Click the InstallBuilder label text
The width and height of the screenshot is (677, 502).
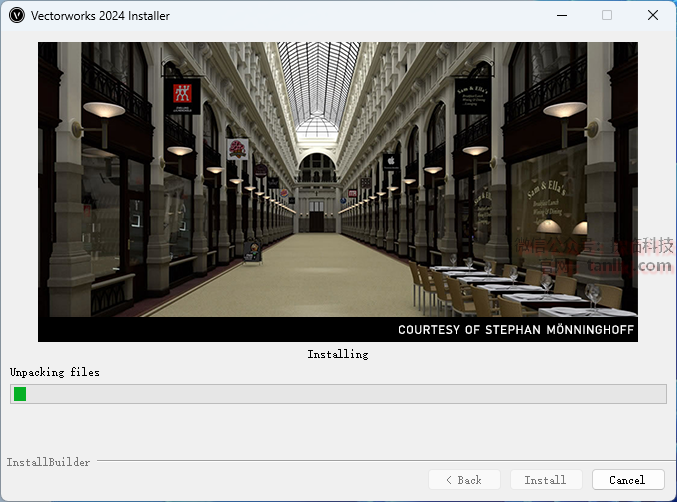click(48, 462)
